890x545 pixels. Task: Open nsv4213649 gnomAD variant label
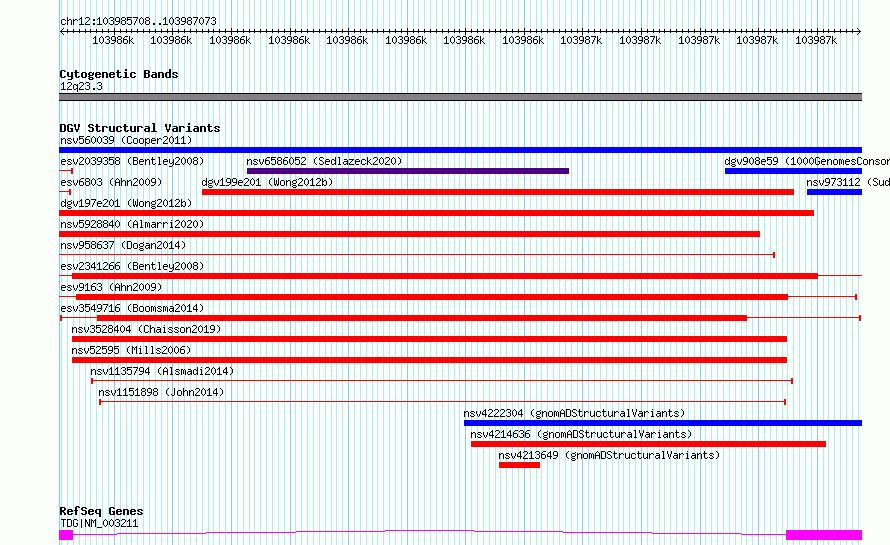coord(609,455)
